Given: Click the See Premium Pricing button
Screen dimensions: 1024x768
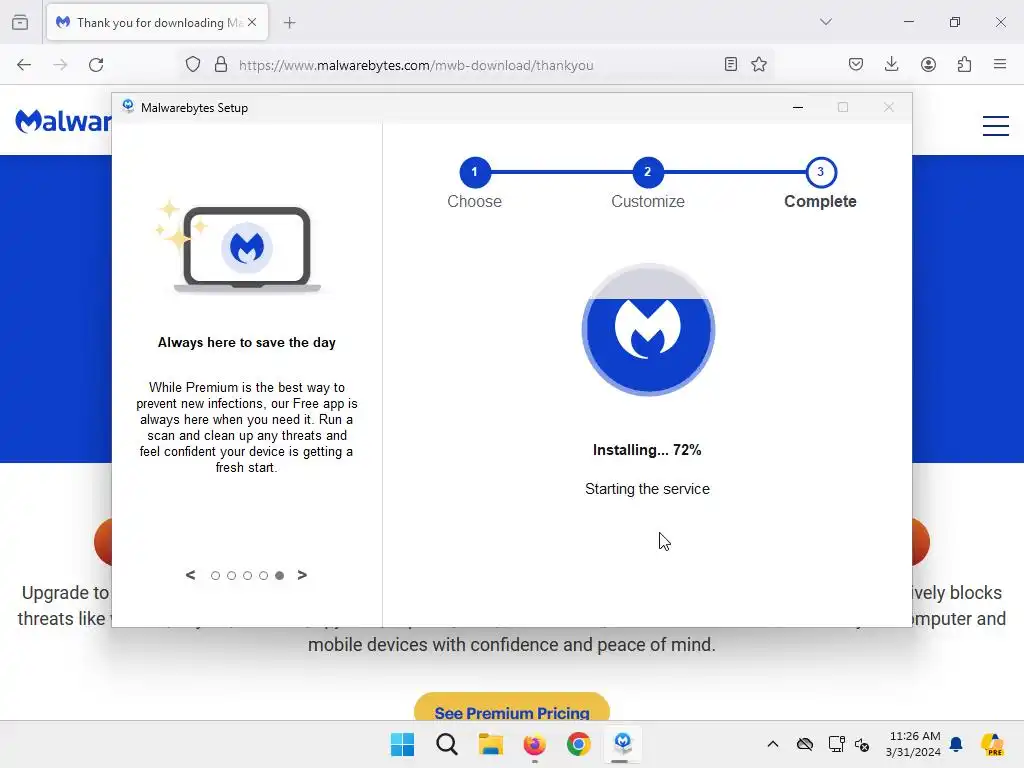Looking at the screenshot, I should pyautogui.click(x=512, y=708).
